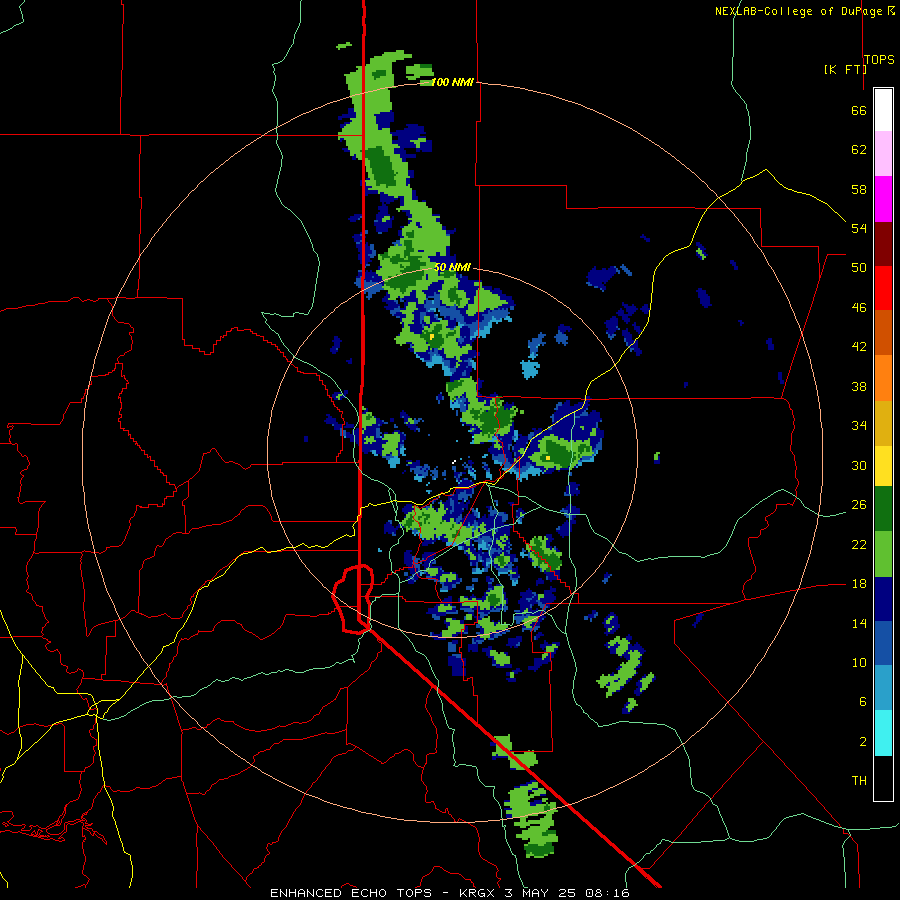Click the dark green 30 kft legend swatch
This screenshot has height=900, width=900.
[x=883, y=509]
